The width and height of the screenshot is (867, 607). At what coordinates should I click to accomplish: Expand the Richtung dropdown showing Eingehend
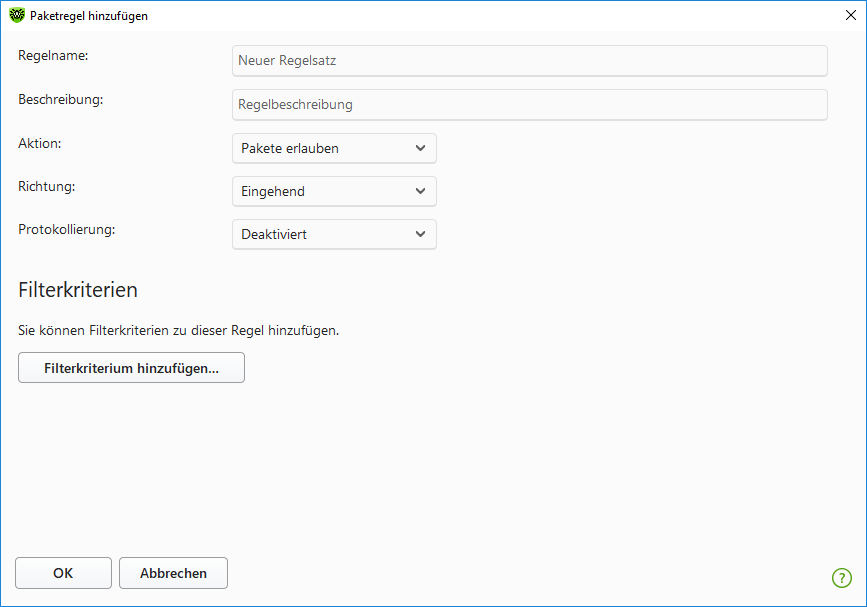click(333, 191)
